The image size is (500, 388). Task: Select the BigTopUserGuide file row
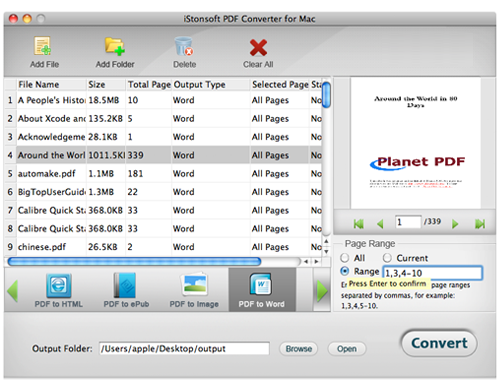[163, 192]
